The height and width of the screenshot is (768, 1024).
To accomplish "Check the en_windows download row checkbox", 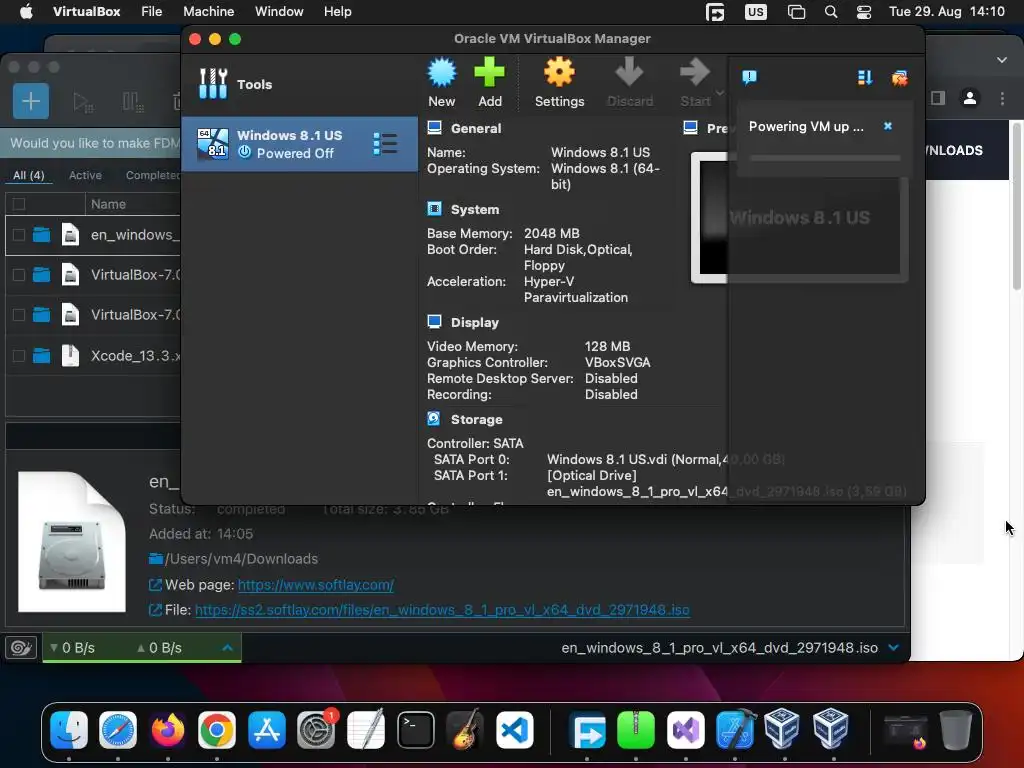I will 19,234.
